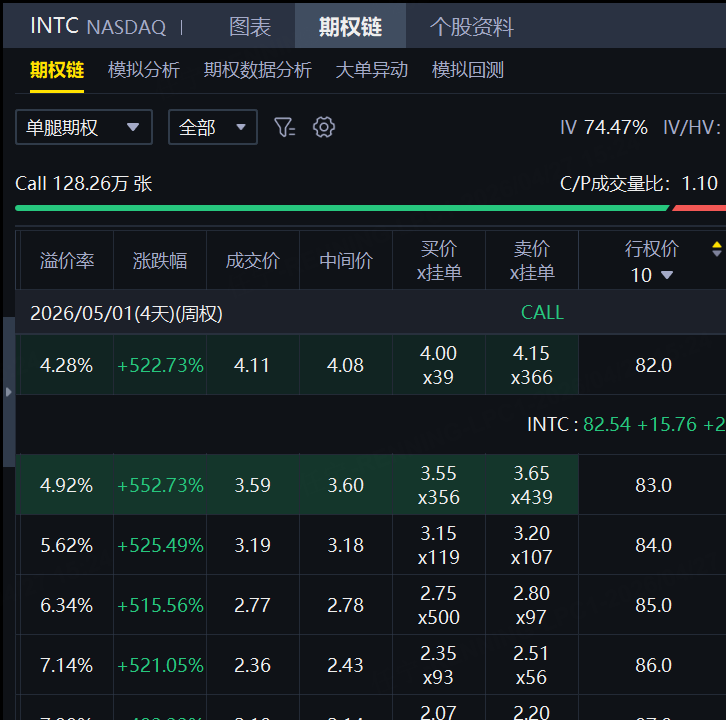The height and width of the screenshot is (720, 726).
Task: Open 期权数据分析 sub-tab
Action: pos(257,70)
